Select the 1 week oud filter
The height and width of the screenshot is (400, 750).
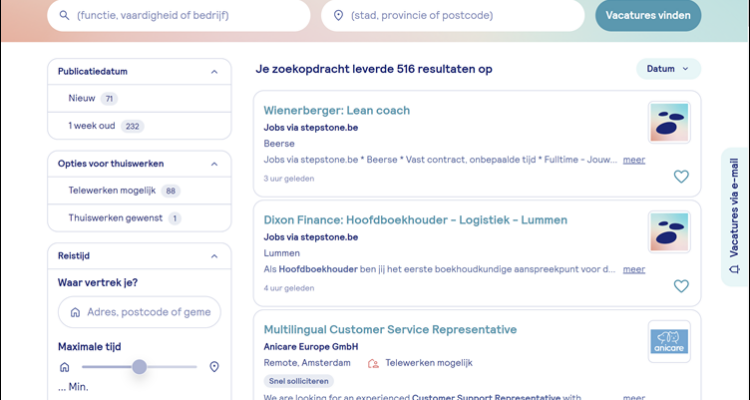click(x=92, y=126)
